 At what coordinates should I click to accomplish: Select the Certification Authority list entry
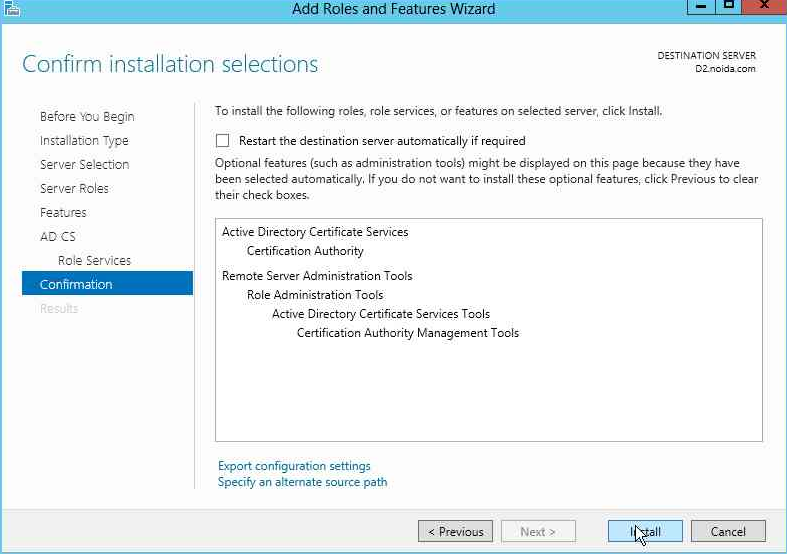(305, 251)
